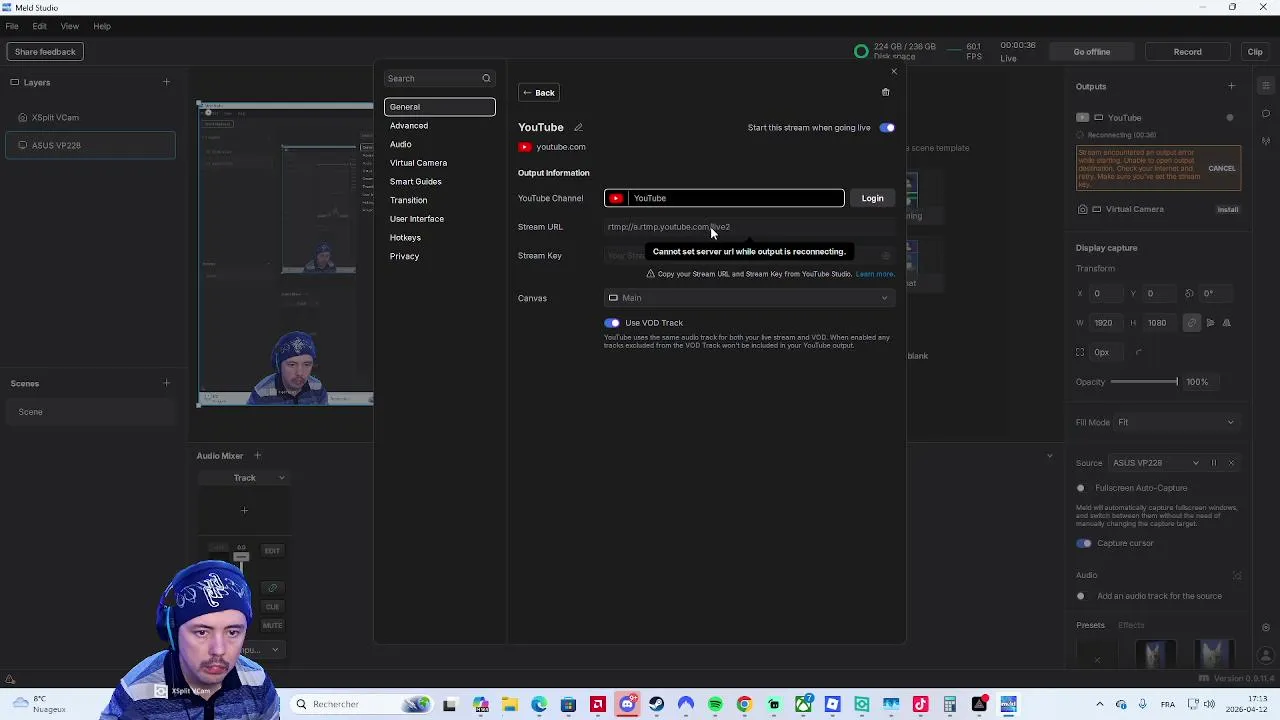The width and height of the screenshot is (1280, 720).
Task: Cancel the reconnecting stream
Action: 1222,168
